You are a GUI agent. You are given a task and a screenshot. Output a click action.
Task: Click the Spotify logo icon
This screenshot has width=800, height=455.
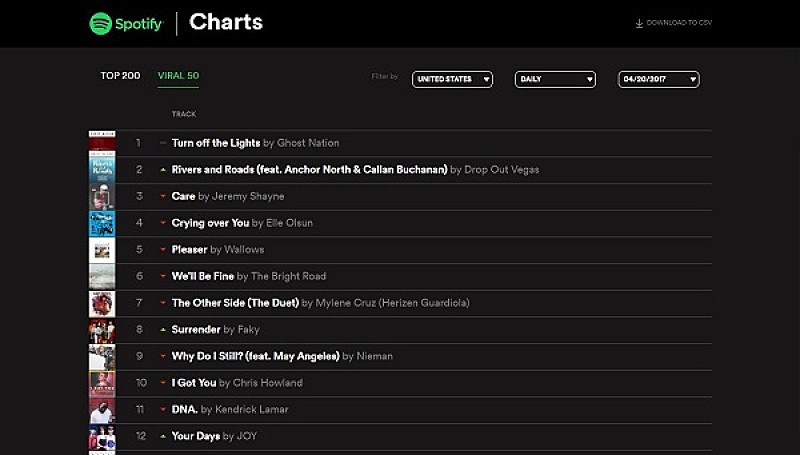tap(101, 23)
